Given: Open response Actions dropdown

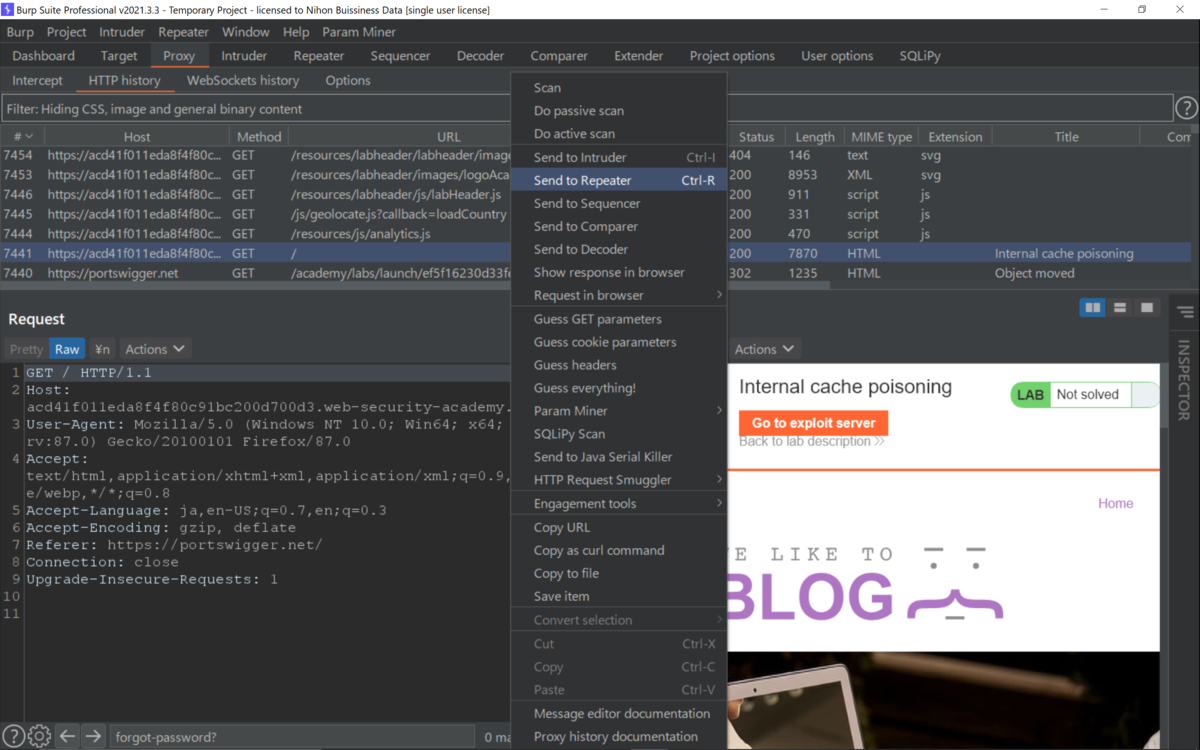Looking at the screenshot, I should pos(764,349).
